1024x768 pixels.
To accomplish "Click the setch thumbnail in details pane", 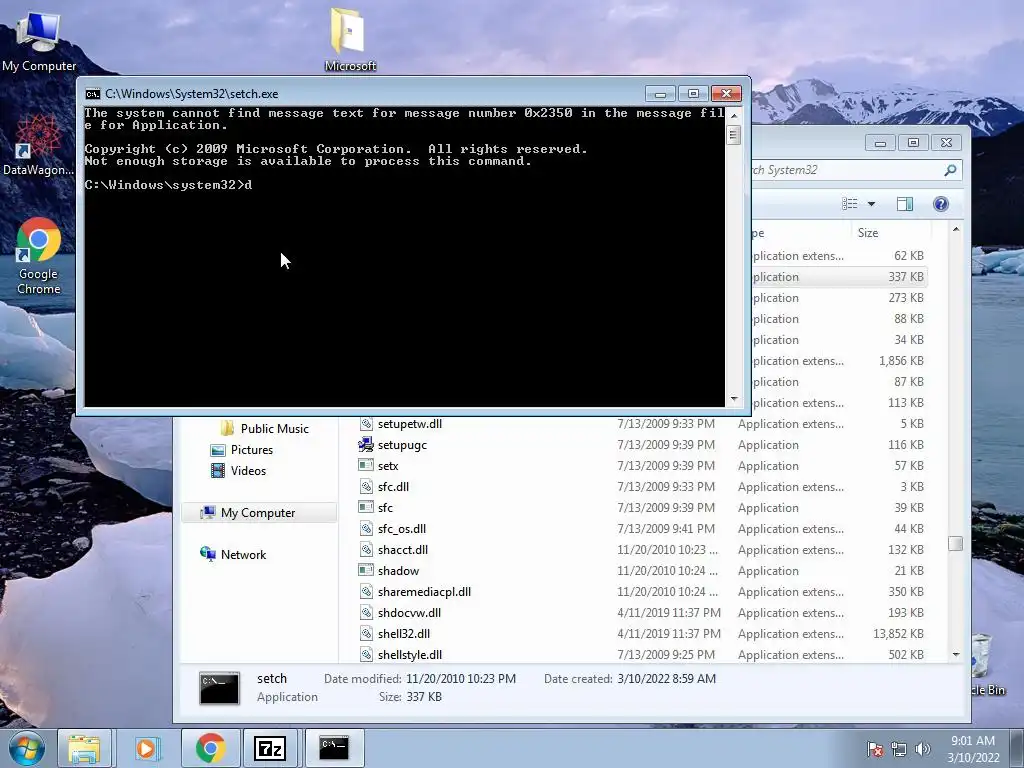I will tap(219, 688).
